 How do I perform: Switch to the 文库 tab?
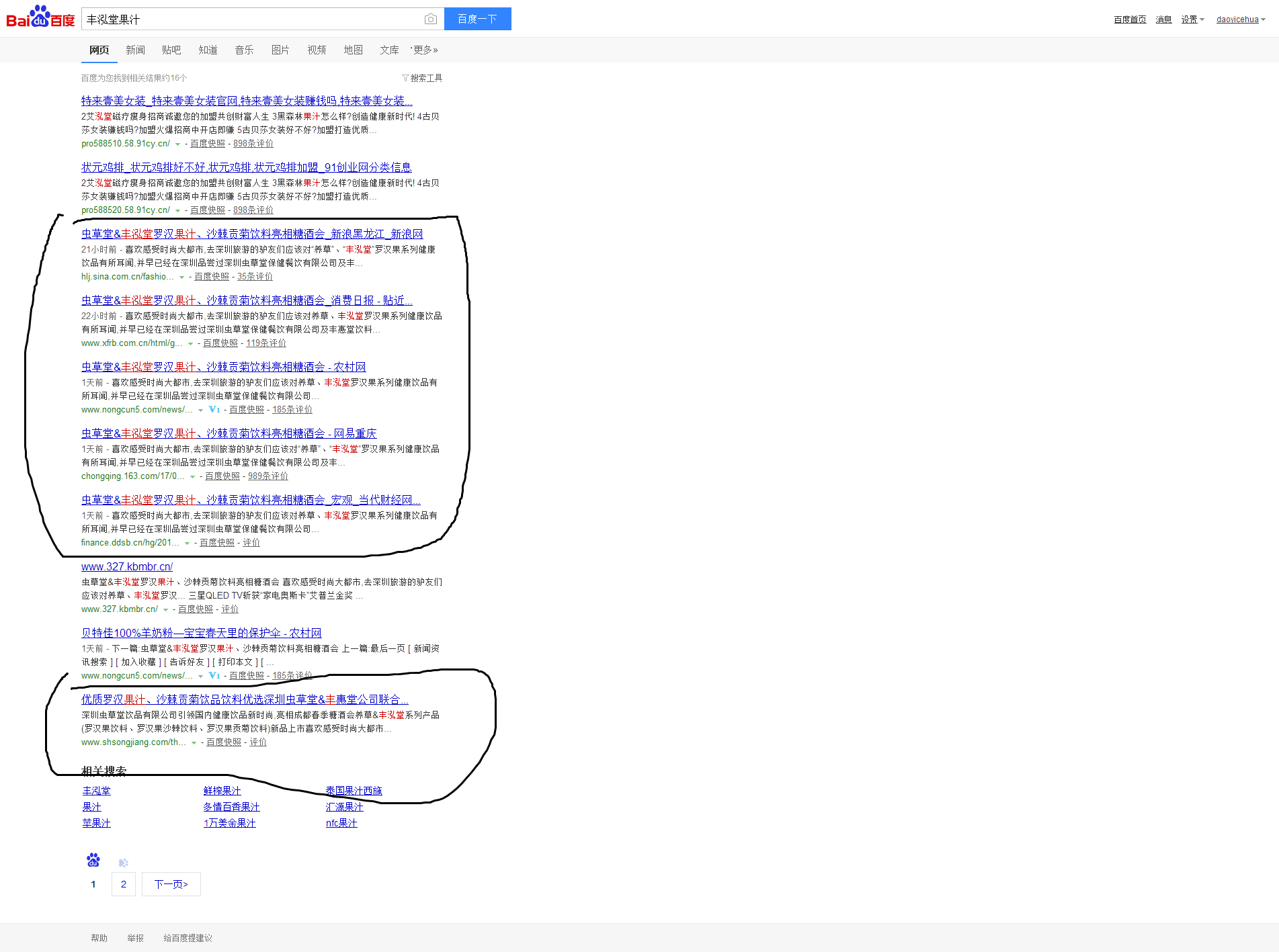tap(390, 50)
